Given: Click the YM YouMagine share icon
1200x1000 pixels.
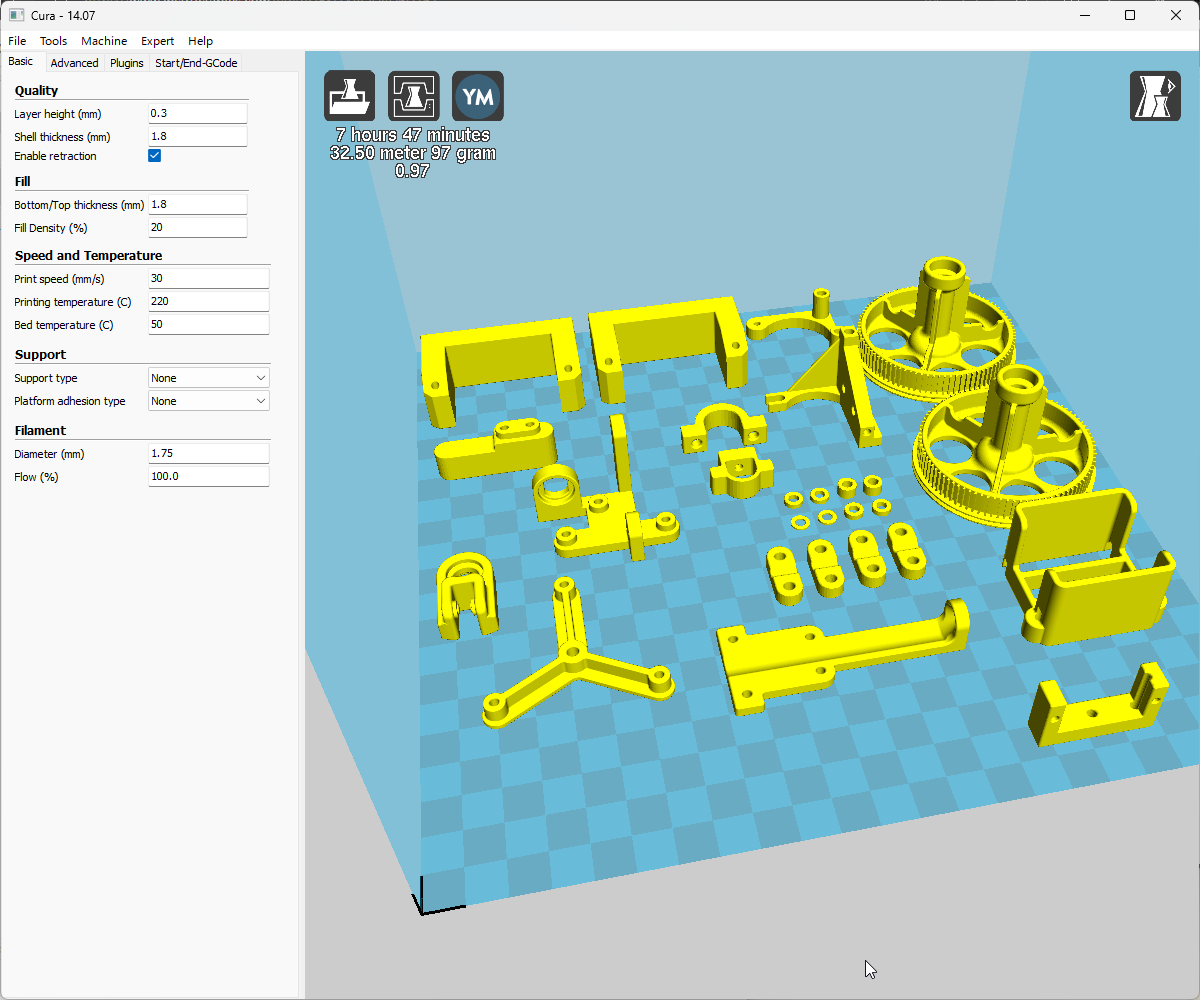Looking at the screenshot, I should [x=478, y=96].
